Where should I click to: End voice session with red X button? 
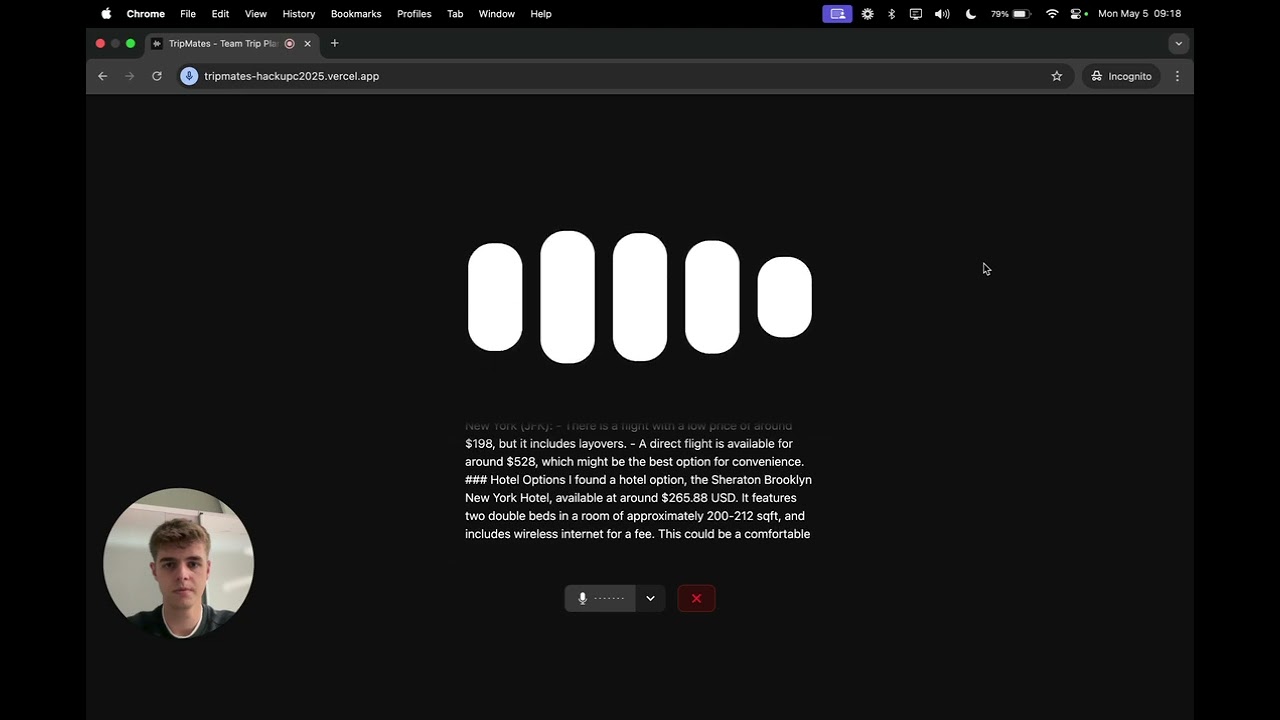click(x=696, y=598)
